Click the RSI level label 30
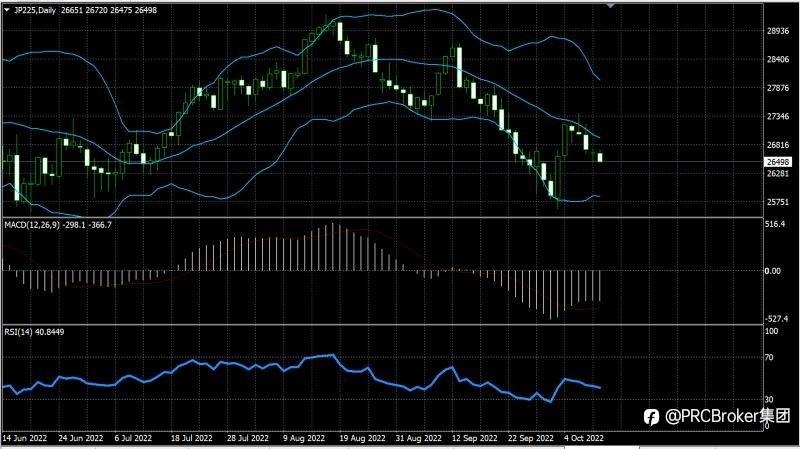The height and width of the screenshot is (449, 800). pos(769,400)
